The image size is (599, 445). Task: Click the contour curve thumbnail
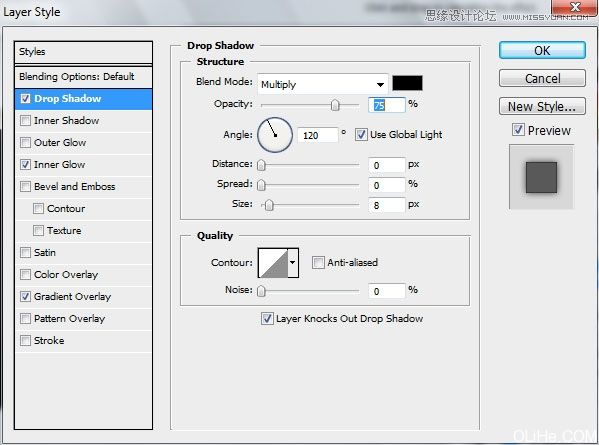(x=273, y=263)
